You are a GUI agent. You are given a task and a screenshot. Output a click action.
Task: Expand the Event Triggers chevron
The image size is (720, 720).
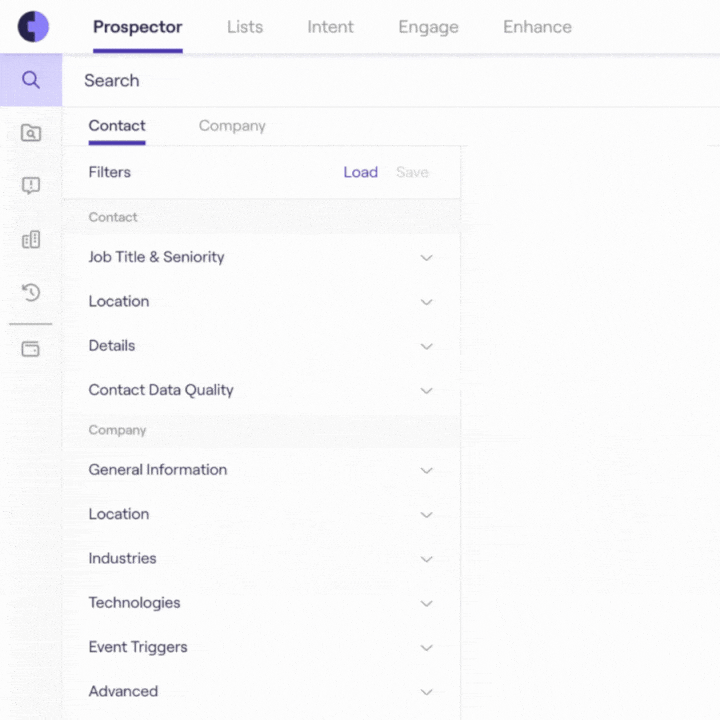[x=427, y=648]
